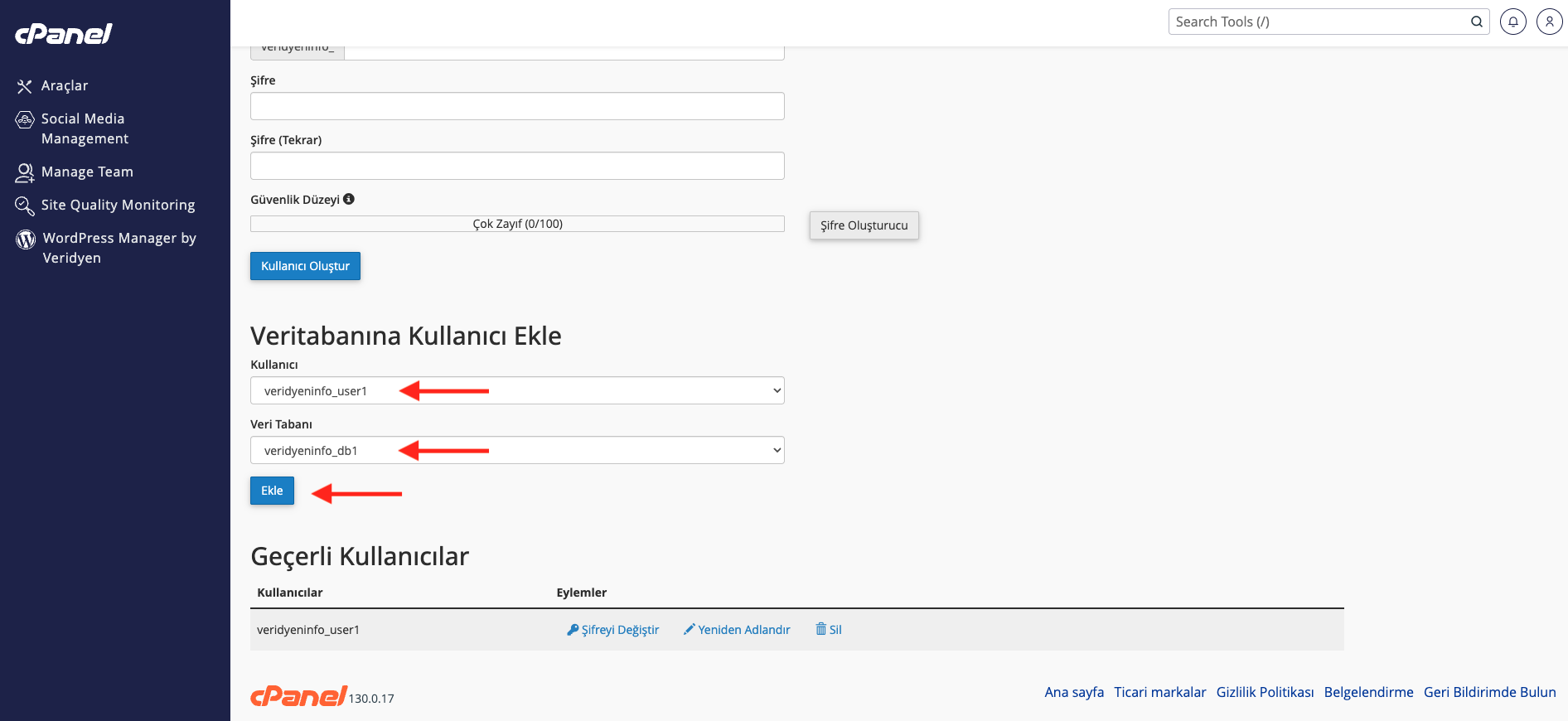Click the Site Quality Monitoring icon
The width and height of the screenshot is (1568, 721).
click(25, 206)
